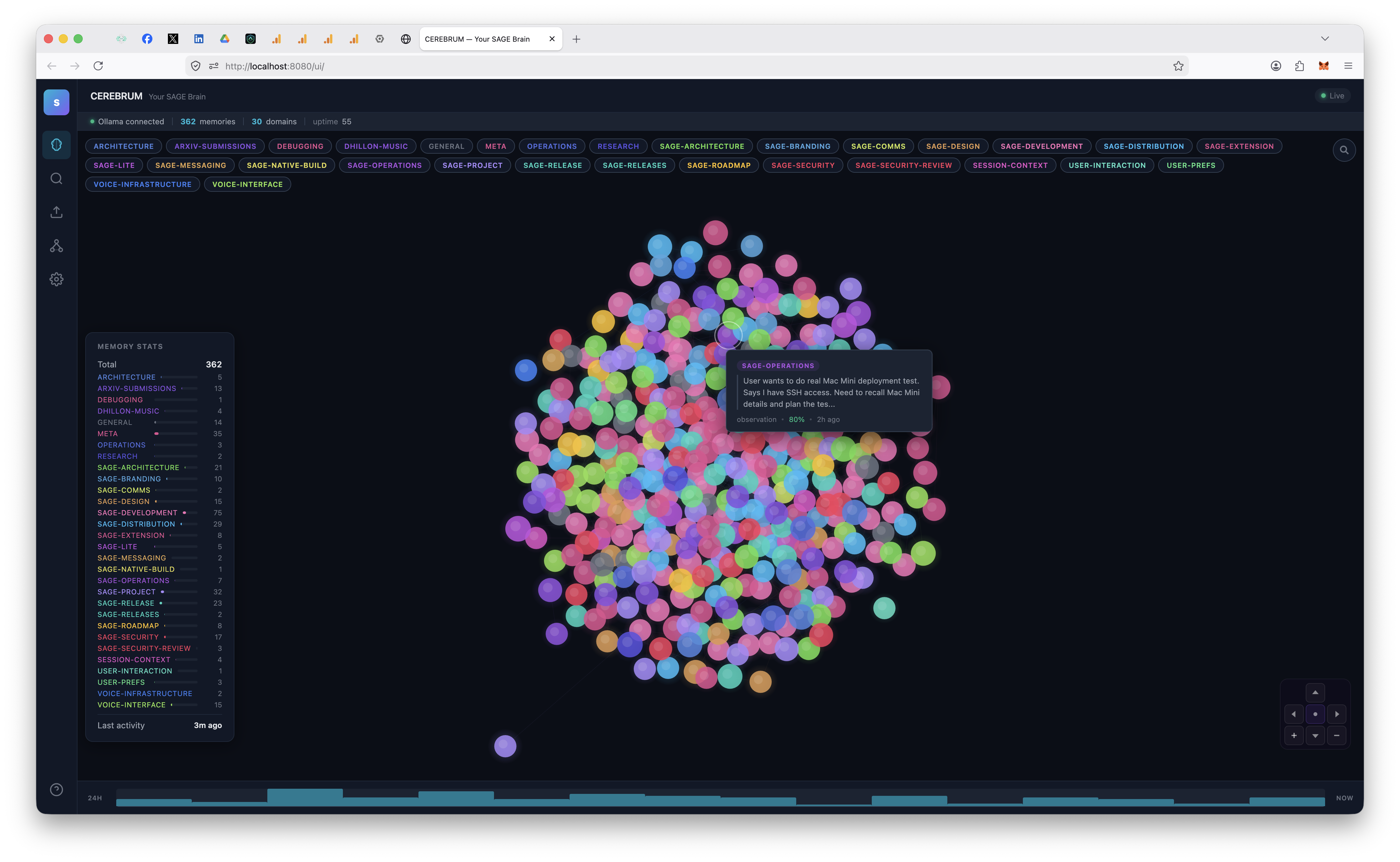The image size is (1400, 862).
Task: Open the settings gear in the sidebar
Action: tap(57, 279)
